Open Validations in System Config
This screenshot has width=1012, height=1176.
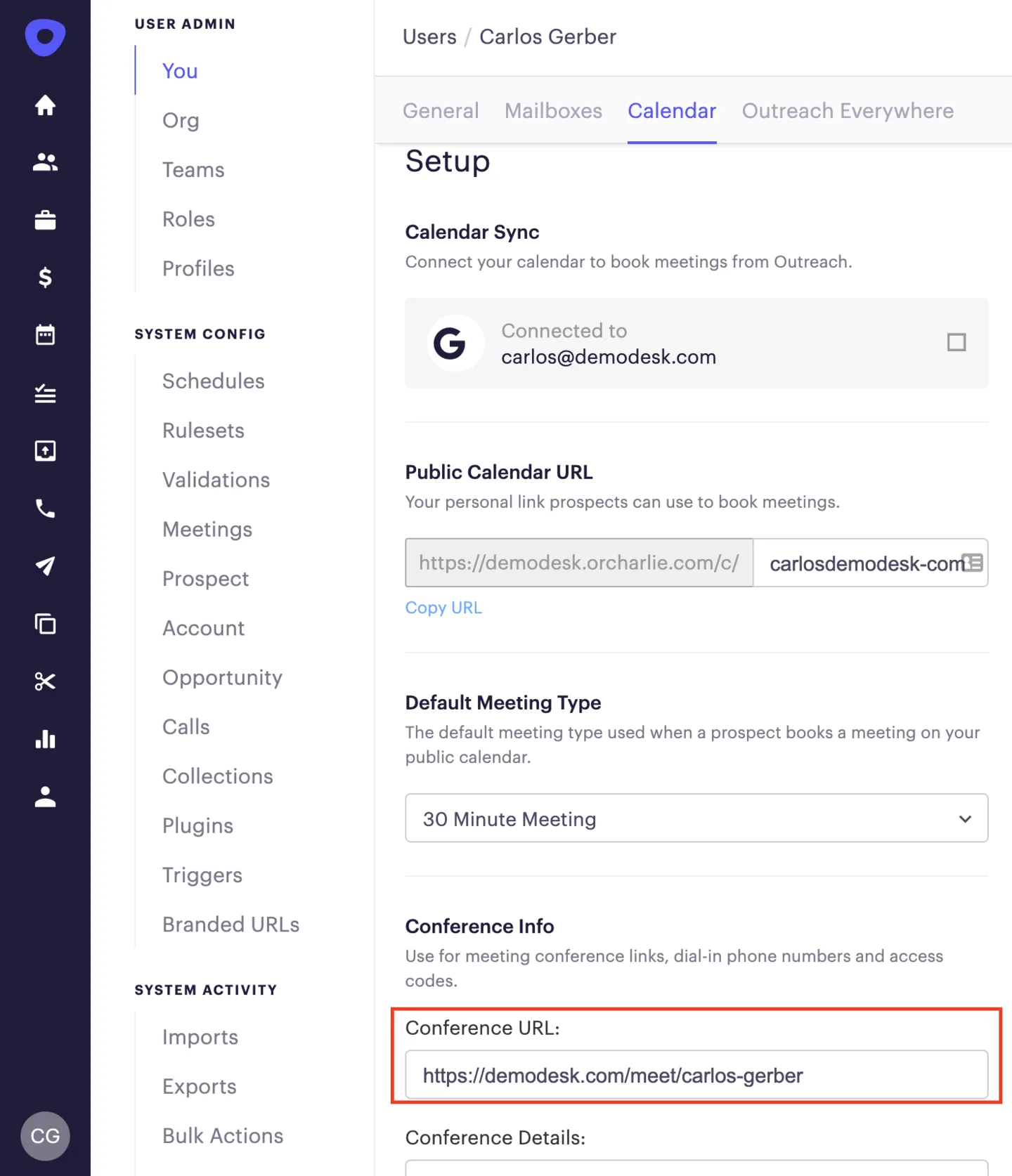(x=216, y=480)
